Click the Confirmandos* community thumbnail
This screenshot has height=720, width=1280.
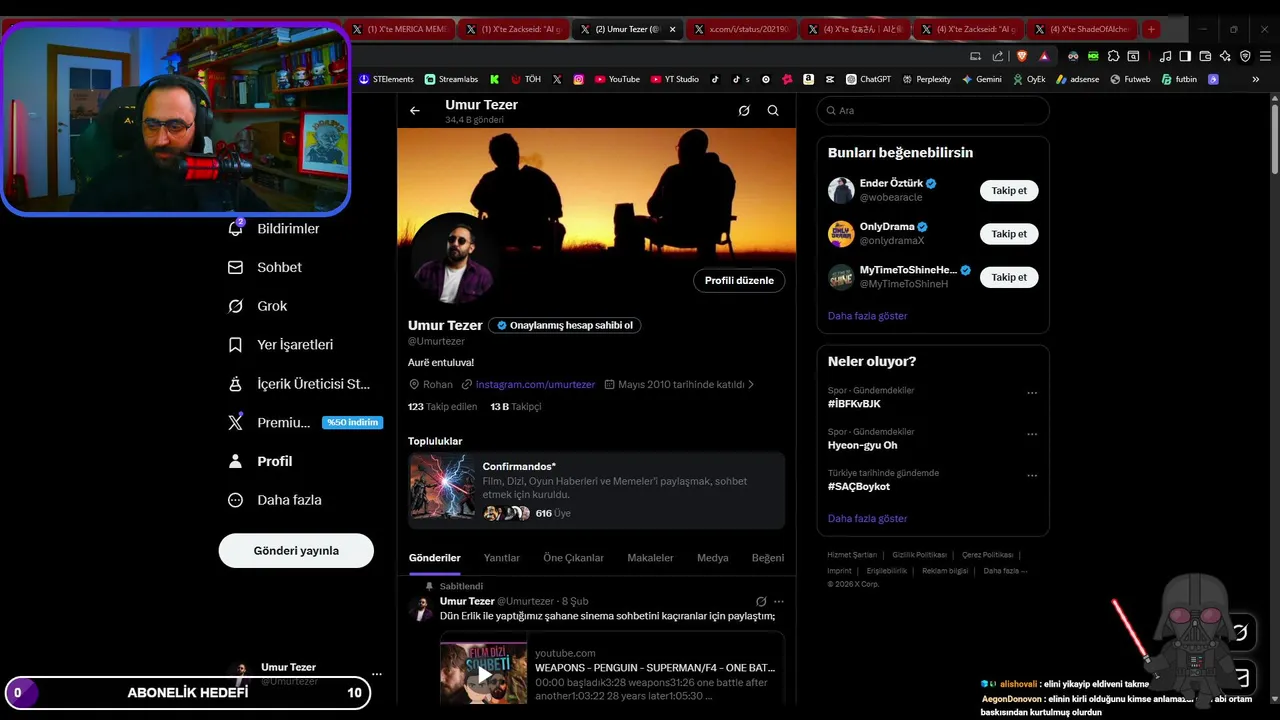(x=443, y=488)
